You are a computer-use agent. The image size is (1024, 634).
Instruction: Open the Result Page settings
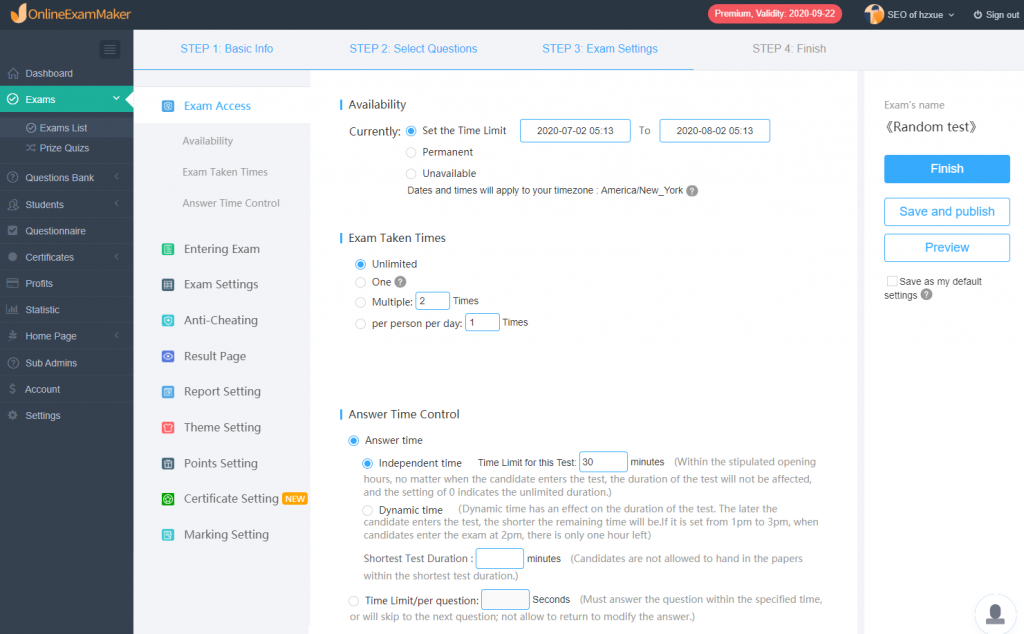(168, 356)
